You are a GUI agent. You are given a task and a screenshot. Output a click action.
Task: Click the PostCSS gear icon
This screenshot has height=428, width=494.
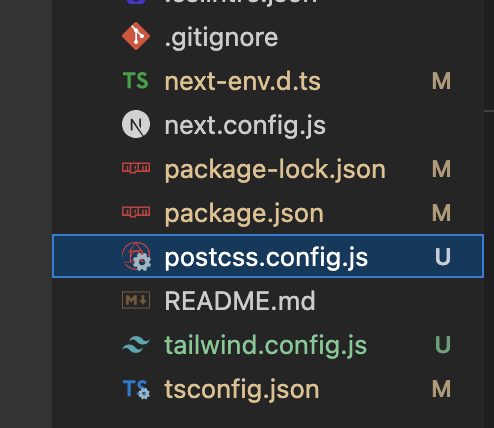tap(136, 256)
